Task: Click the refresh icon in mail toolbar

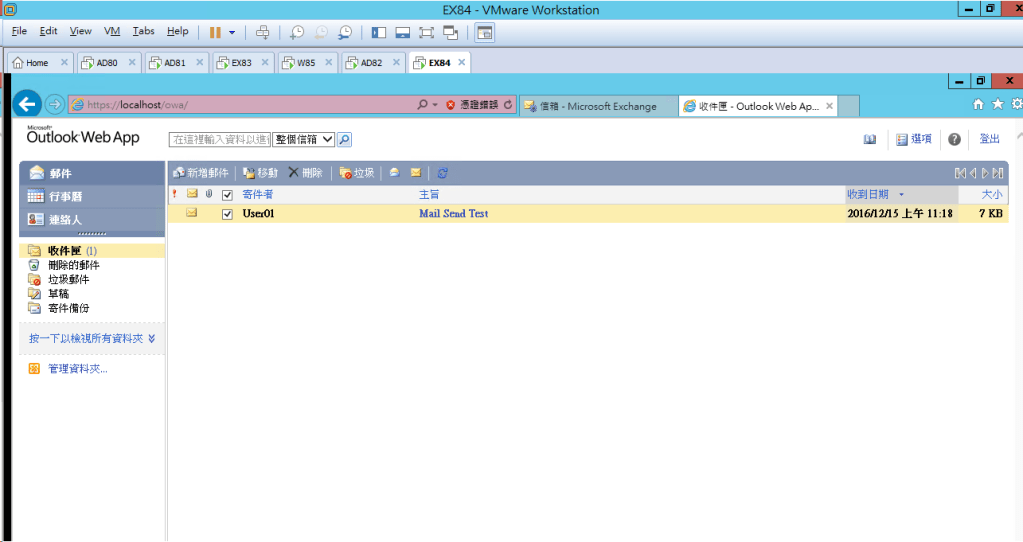Action: [x=442, y=173]
